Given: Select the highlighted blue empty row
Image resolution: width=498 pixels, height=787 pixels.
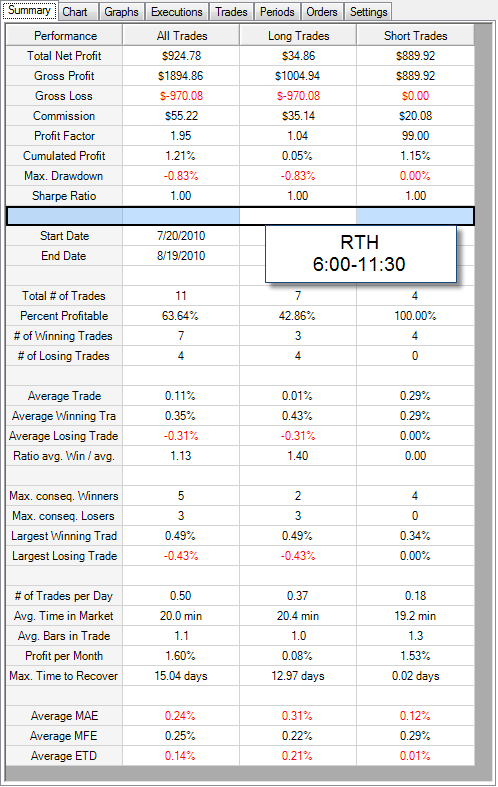Looking at the screenshot, I should (x=240, y=216).
